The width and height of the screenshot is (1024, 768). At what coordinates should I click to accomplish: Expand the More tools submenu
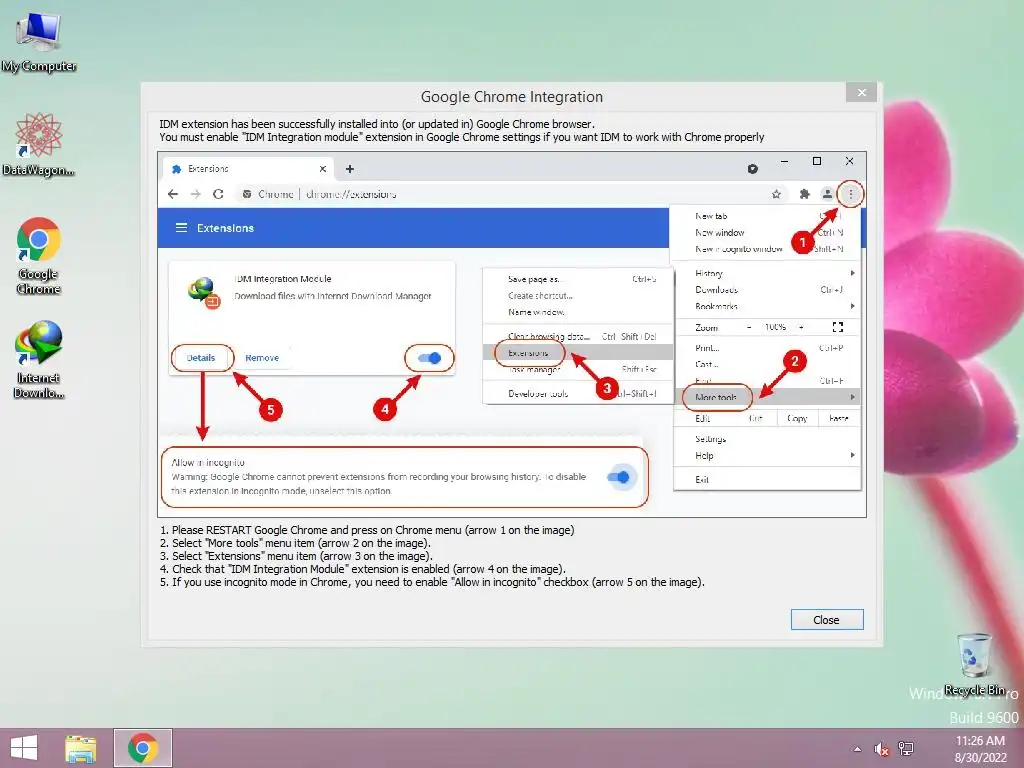coord(767,397)
